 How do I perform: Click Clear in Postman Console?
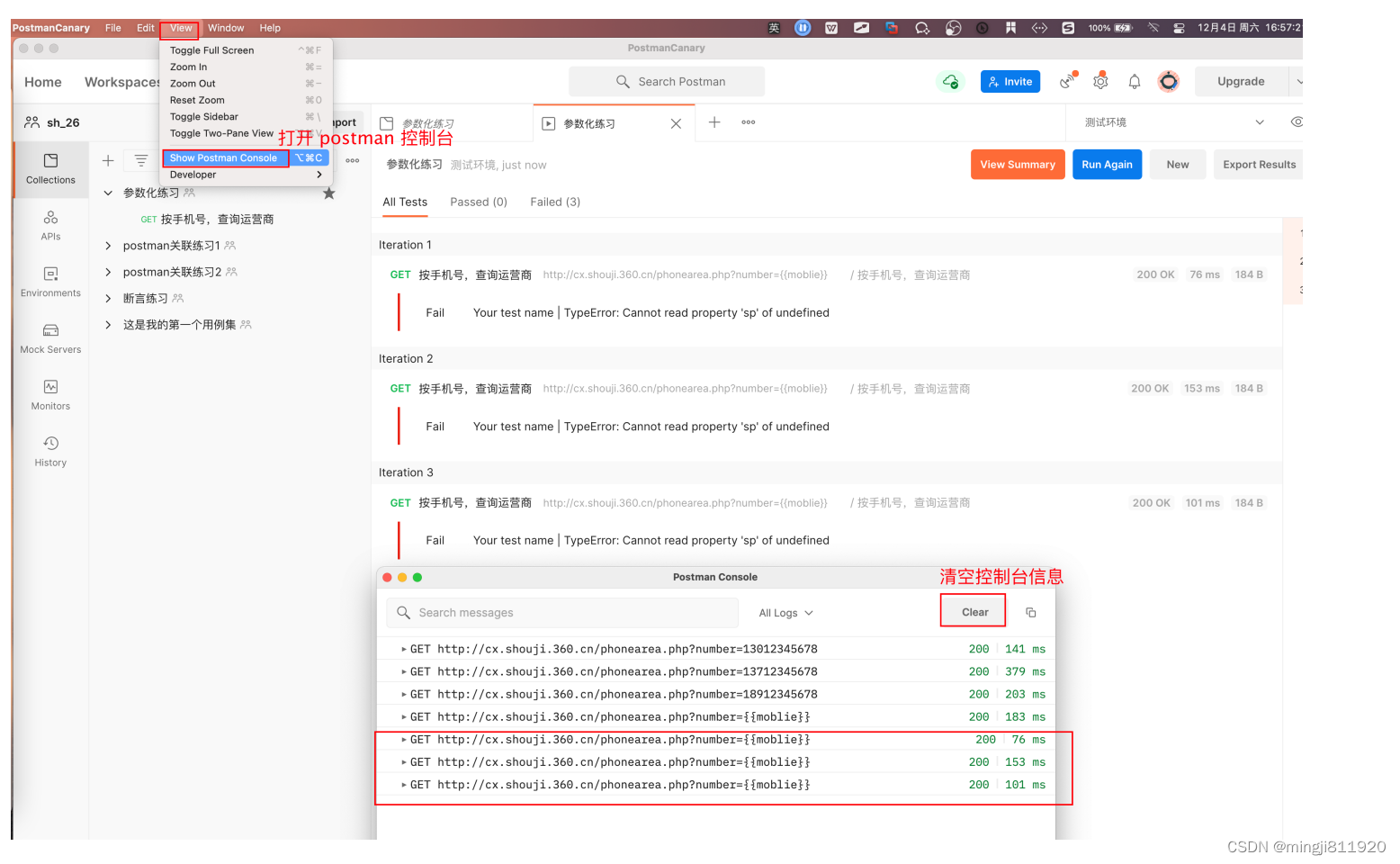(x=974, y=613)
